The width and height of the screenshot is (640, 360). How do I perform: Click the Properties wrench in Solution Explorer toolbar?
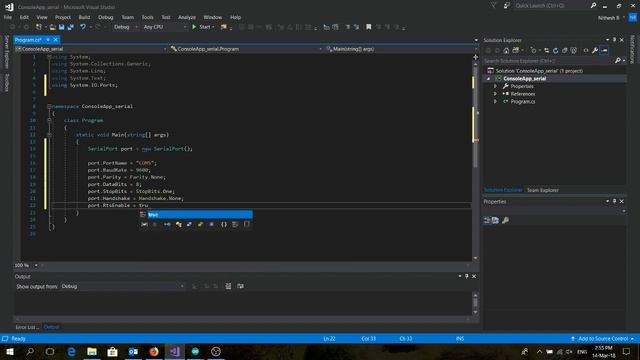[595, 51]
